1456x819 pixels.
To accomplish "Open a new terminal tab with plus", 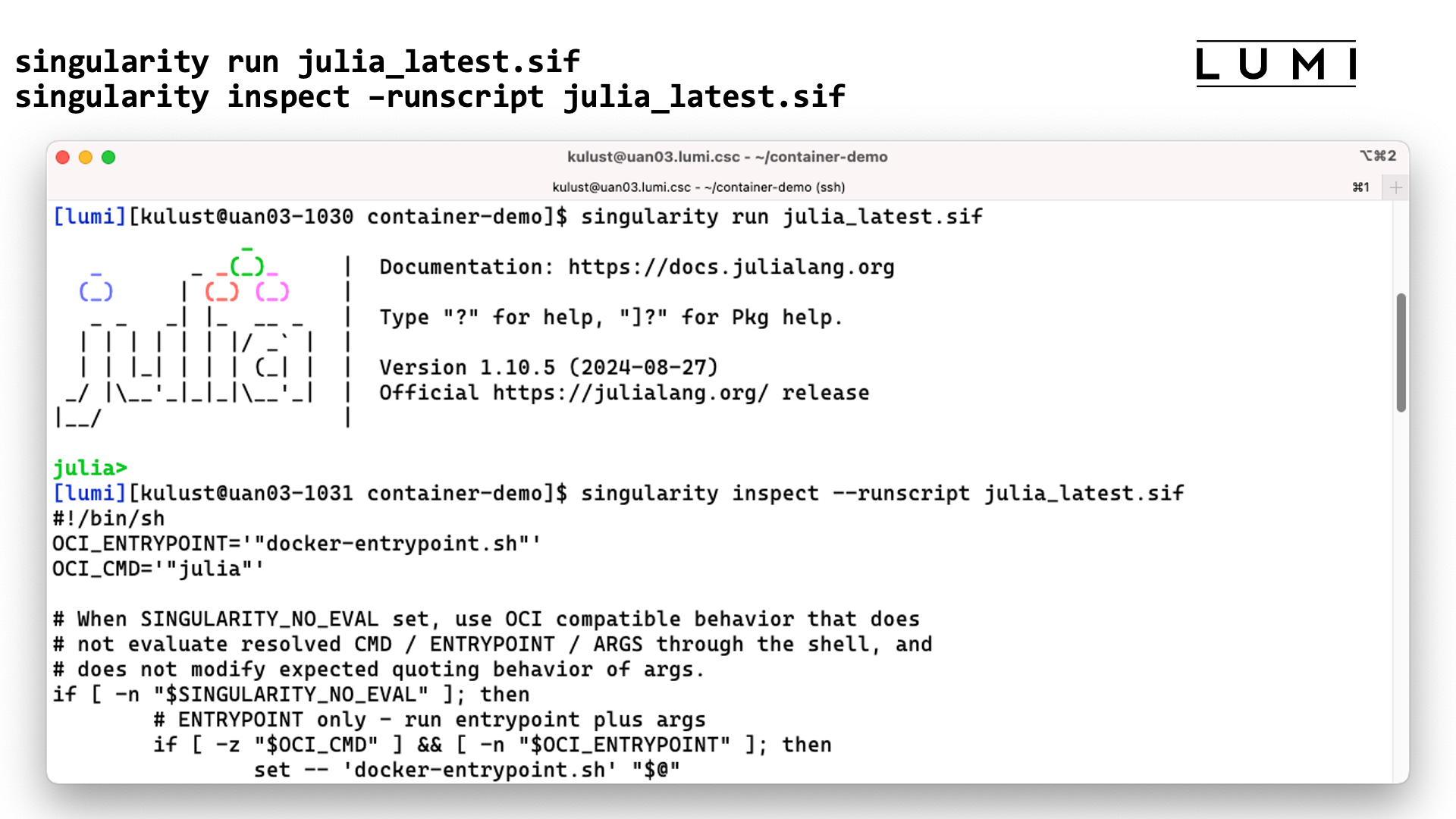I will (x=1396, y=187).
